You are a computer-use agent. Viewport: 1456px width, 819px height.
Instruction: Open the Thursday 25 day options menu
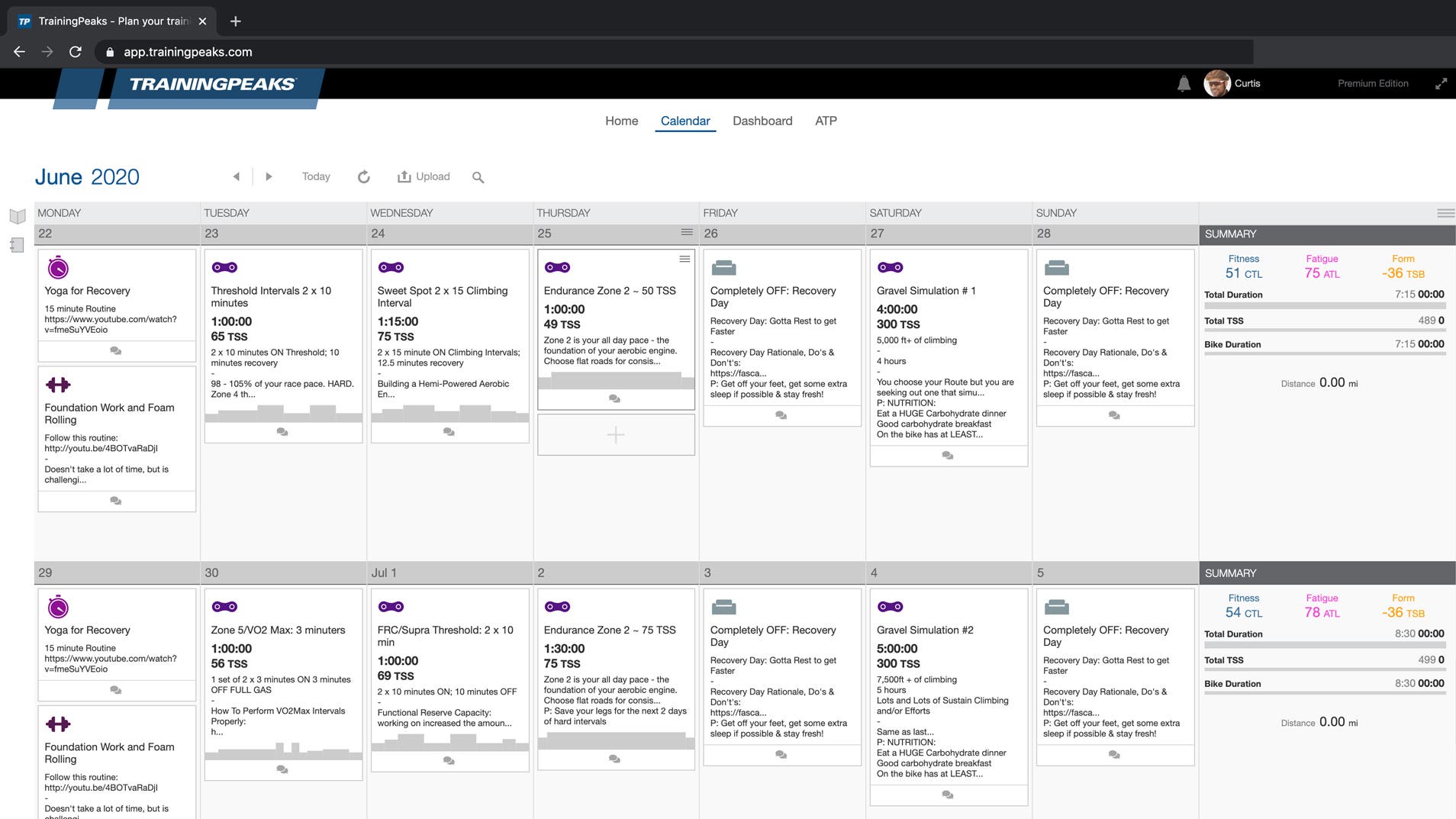[x=687, y=232]
